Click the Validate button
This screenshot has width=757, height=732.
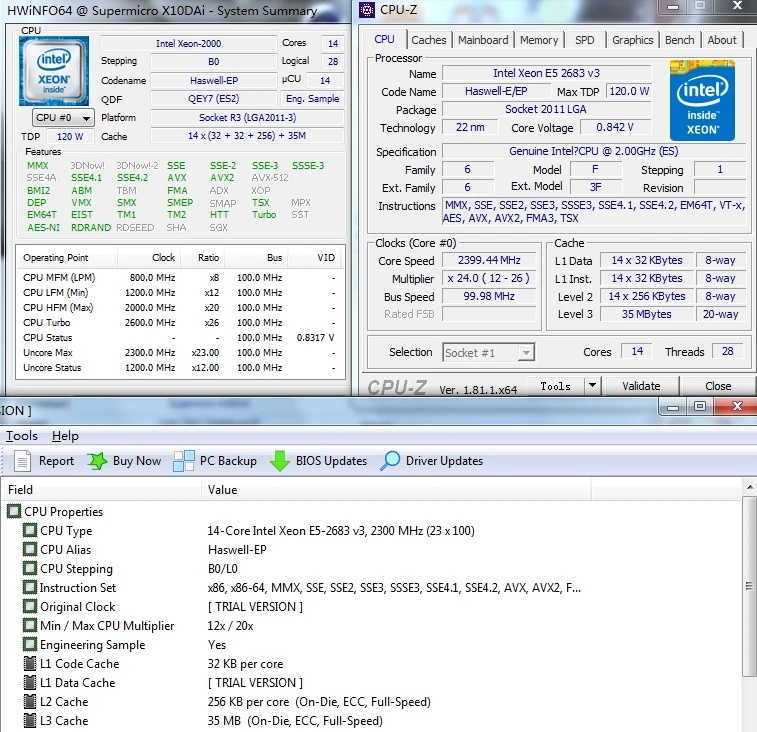(641, 386)
